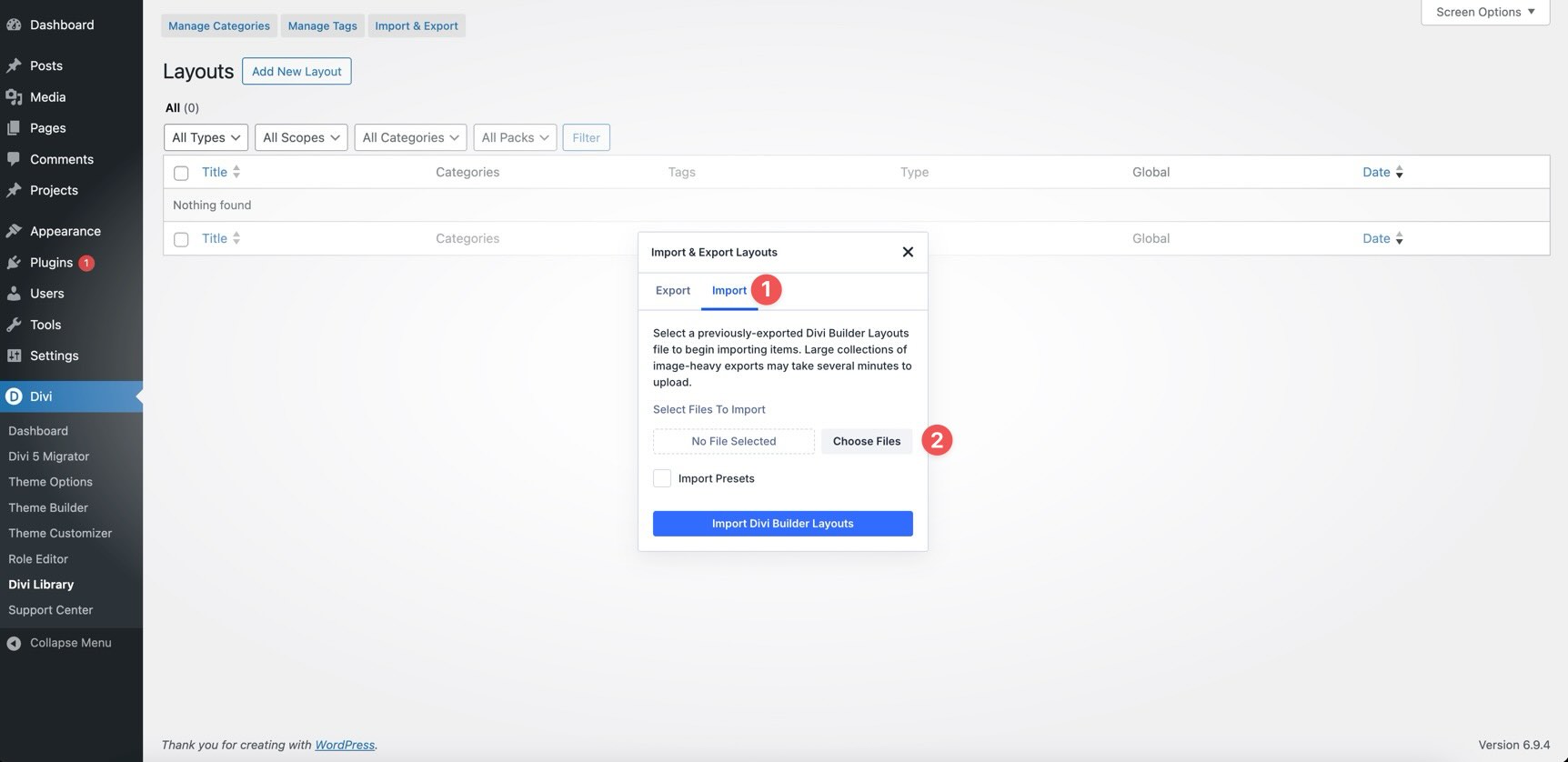1568x762 pixels.
Task: Click the top Title column header text
Action: click(x=215, y=172)
